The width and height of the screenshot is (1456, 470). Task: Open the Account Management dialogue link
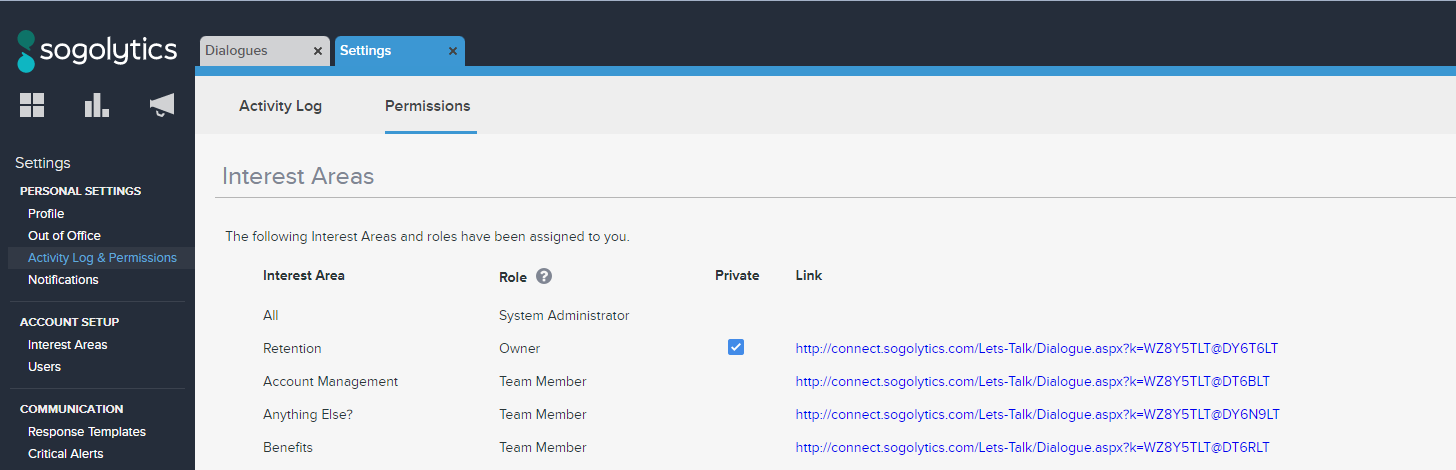click(x=1032, y=382)
